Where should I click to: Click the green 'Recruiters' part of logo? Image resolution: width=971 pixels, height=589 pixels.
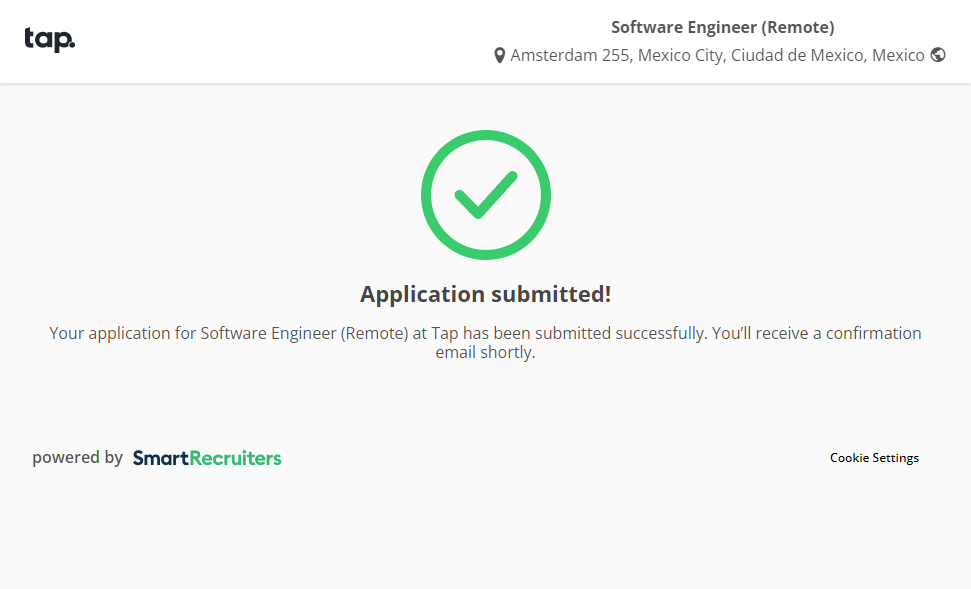pyautogui.click(x=236, y=458)
